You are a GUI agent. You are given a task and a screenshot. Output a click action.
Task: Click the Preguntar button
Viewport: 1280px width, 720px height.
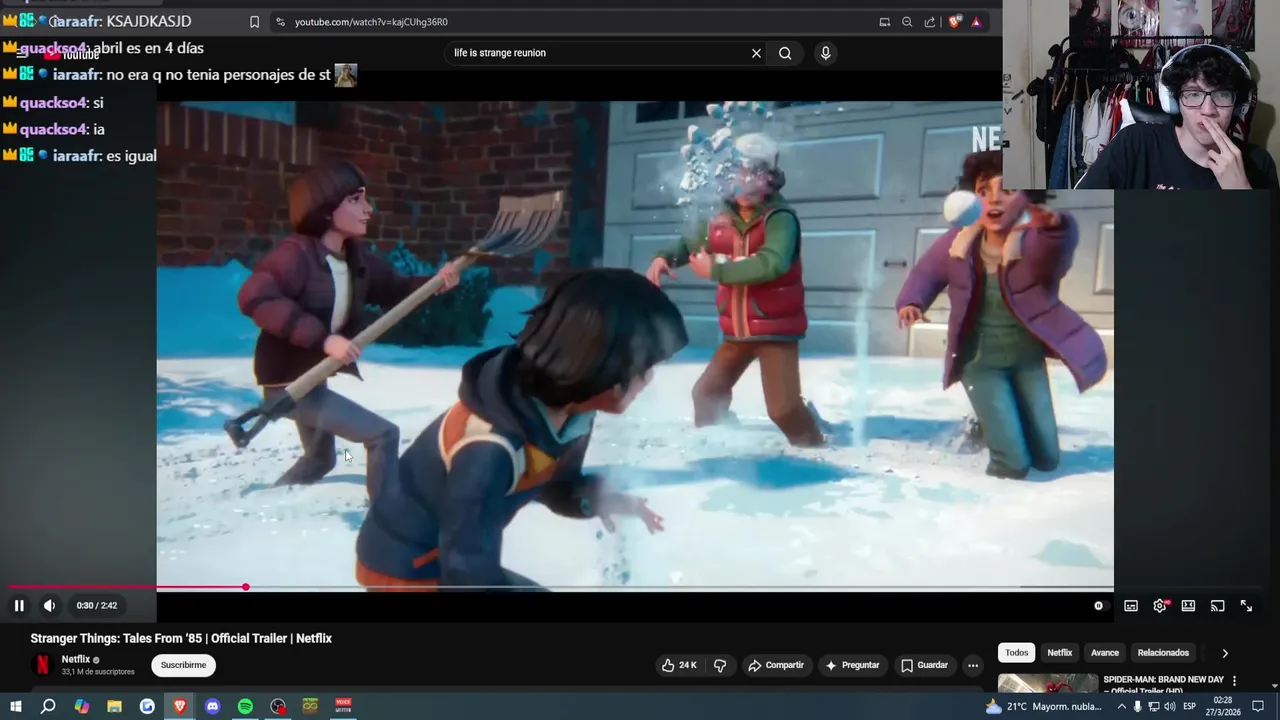pyautogui.click(x=852, y=665)
